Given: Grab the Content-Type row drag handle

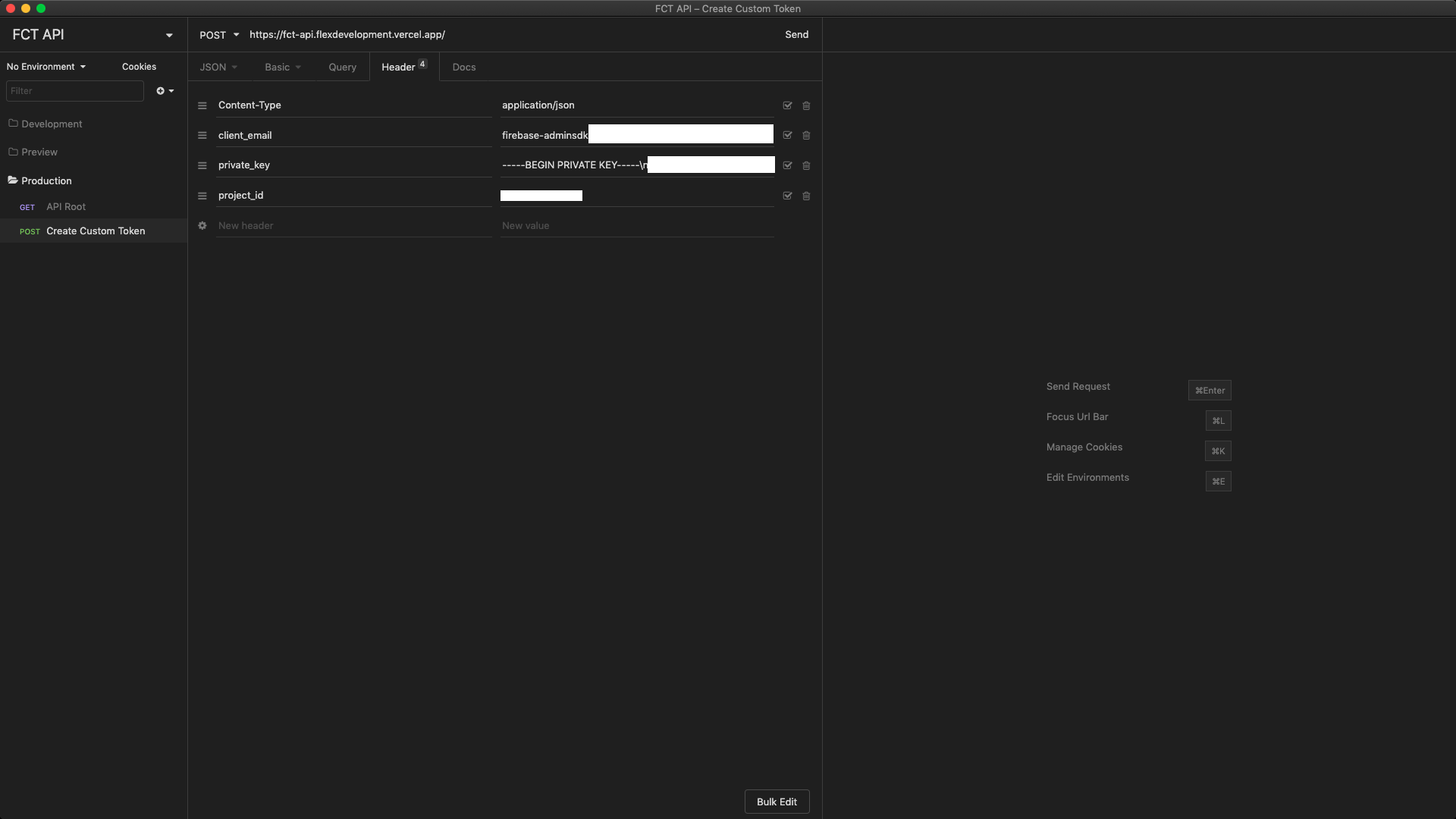Looking at the screenshot, I should click(x=202, y=105).
